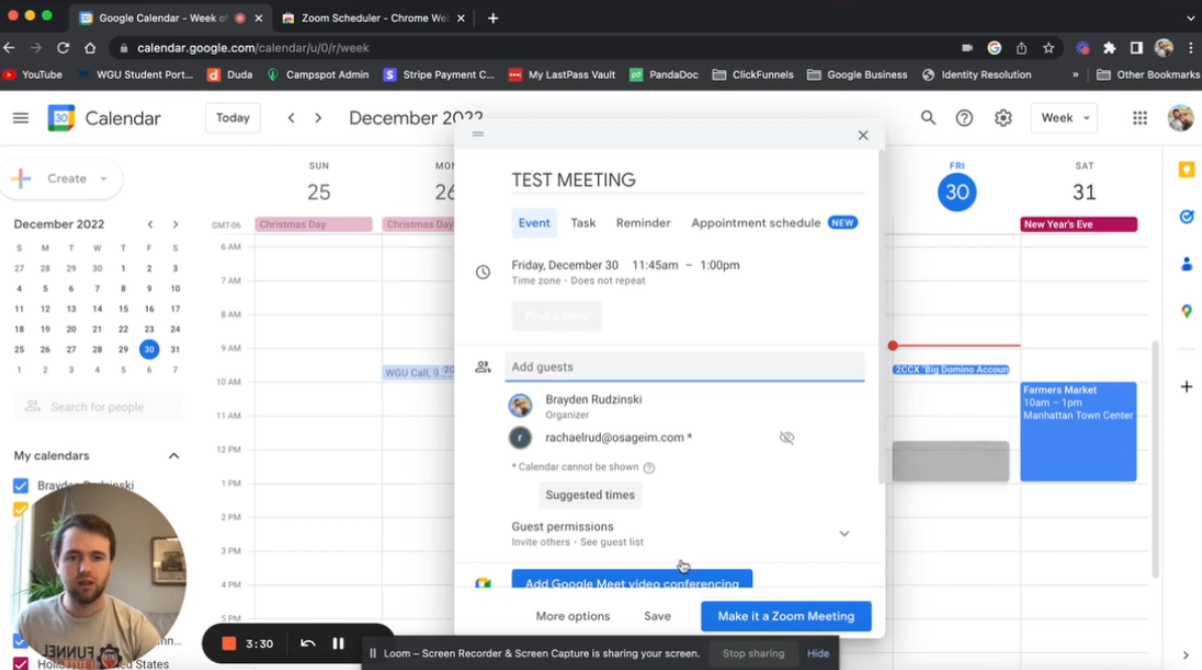Image resolution: width=1202 pixels, height=670 pixels.
Task: Click Make it a Zoom Meeting
Action: (786, 616)
